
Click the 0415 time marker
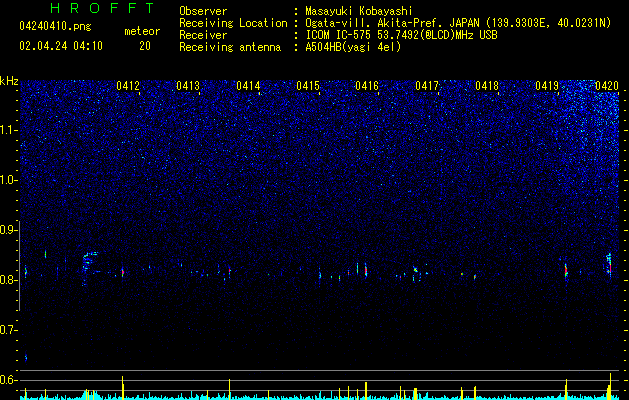click(308, 86)
